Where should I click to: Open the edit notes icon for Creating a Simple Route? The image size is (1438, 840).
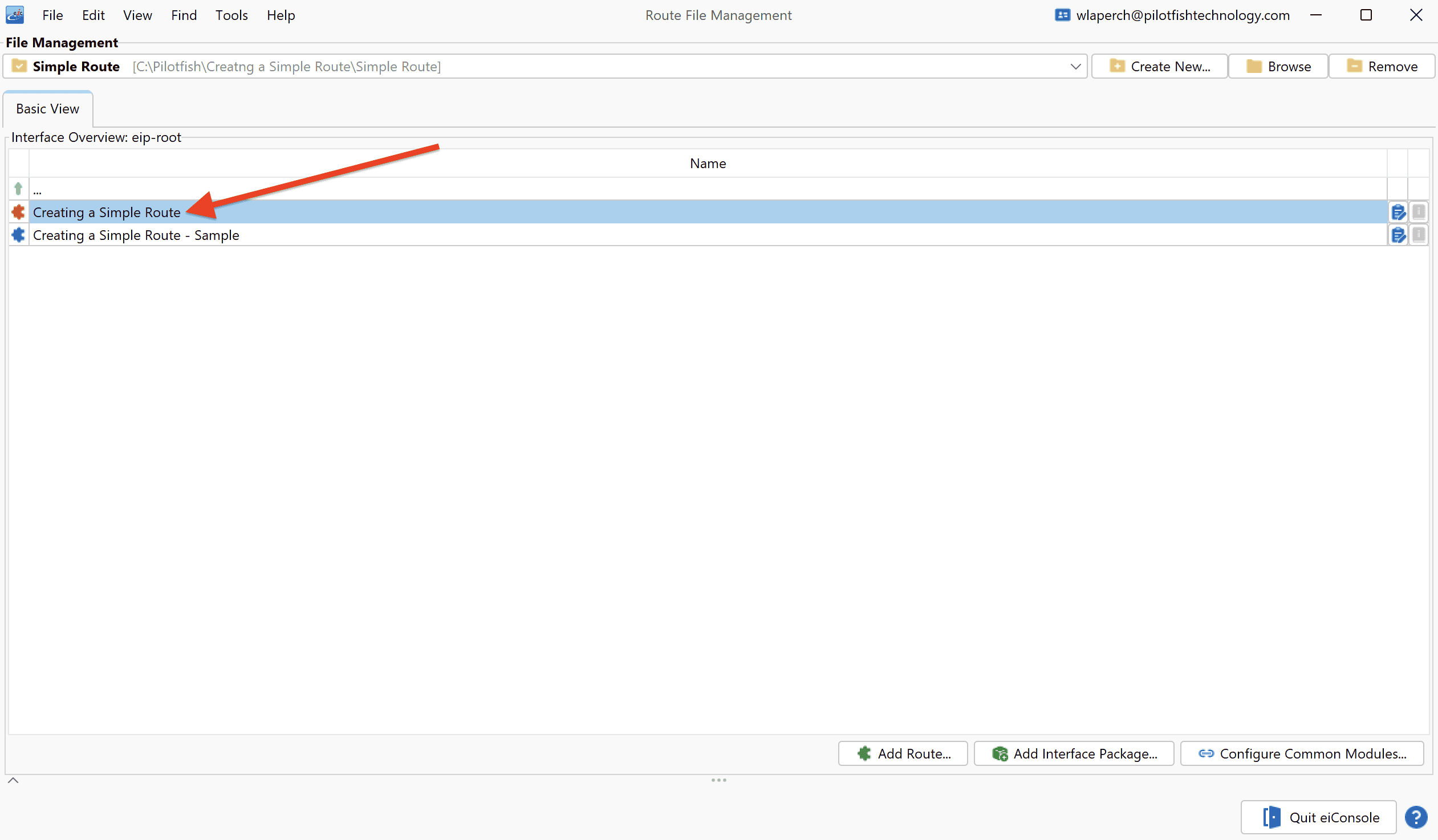pyautogui.click(x=1398, y=212)
